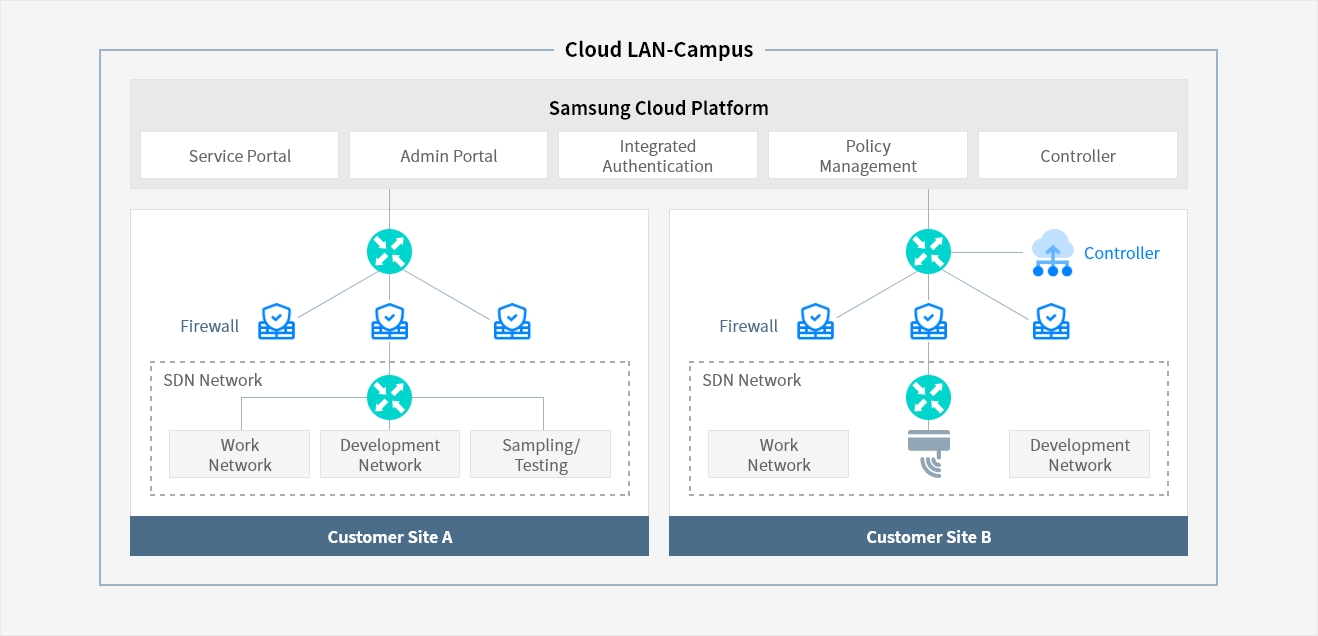The width and height of the screenshot is (1318, 636).
Task: Select the rightmost firewall icon in Site A
Action: pos(512,322)
